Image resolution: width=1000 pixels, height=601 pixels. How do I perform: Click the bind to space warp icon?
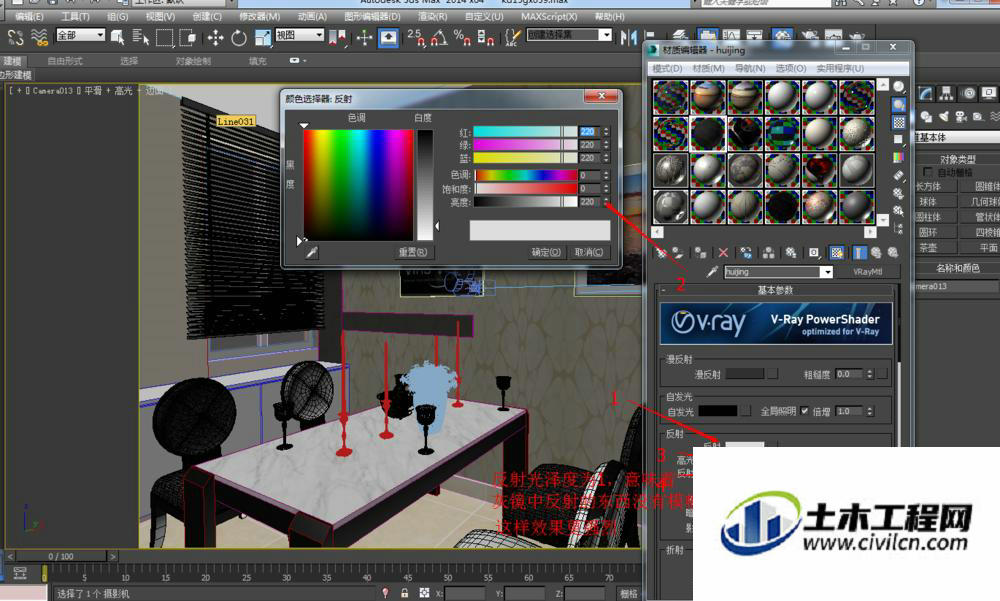[x=40, y=37]
